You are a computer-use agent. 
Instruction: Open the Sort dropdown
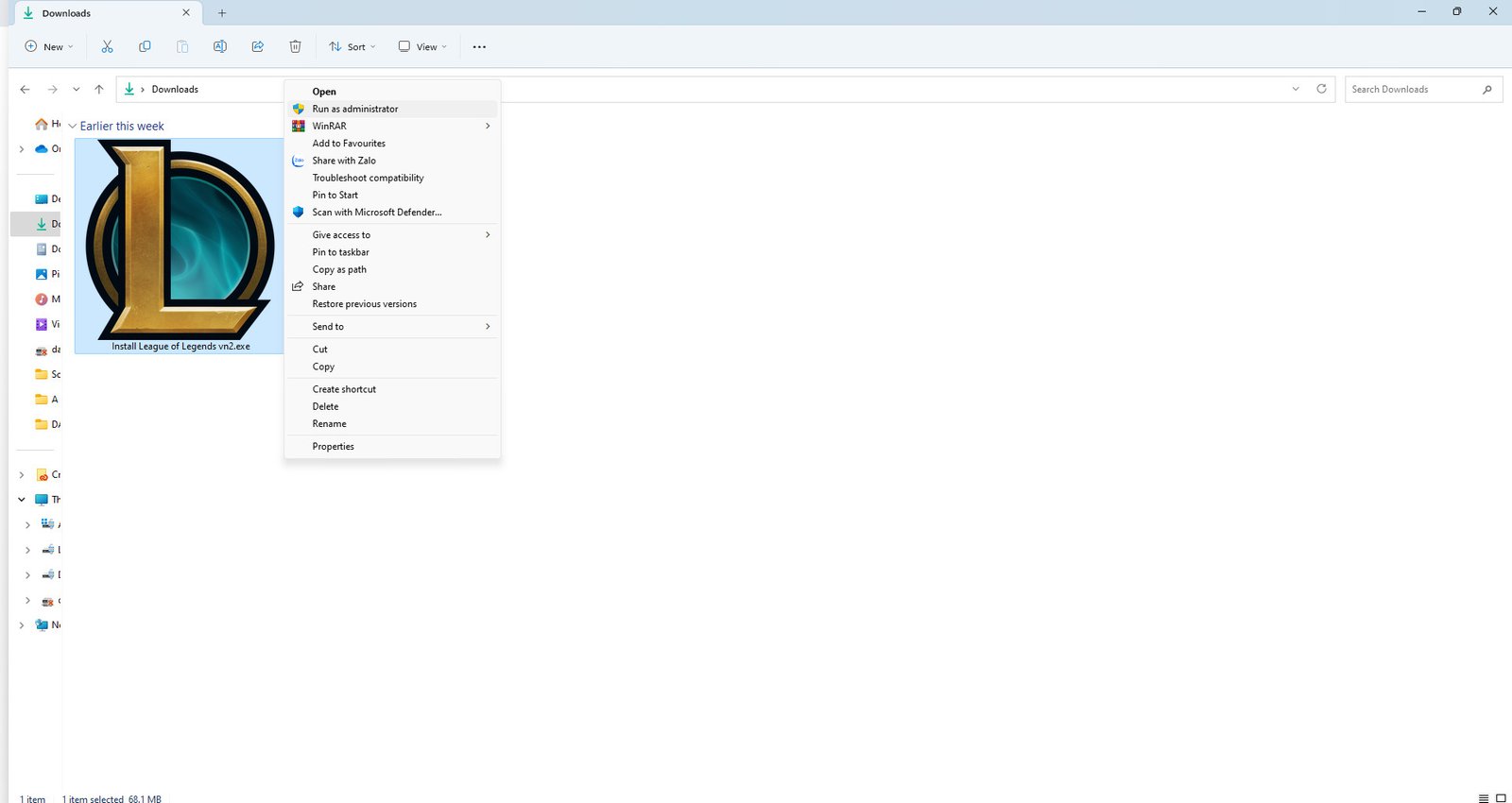coord(352,46)
